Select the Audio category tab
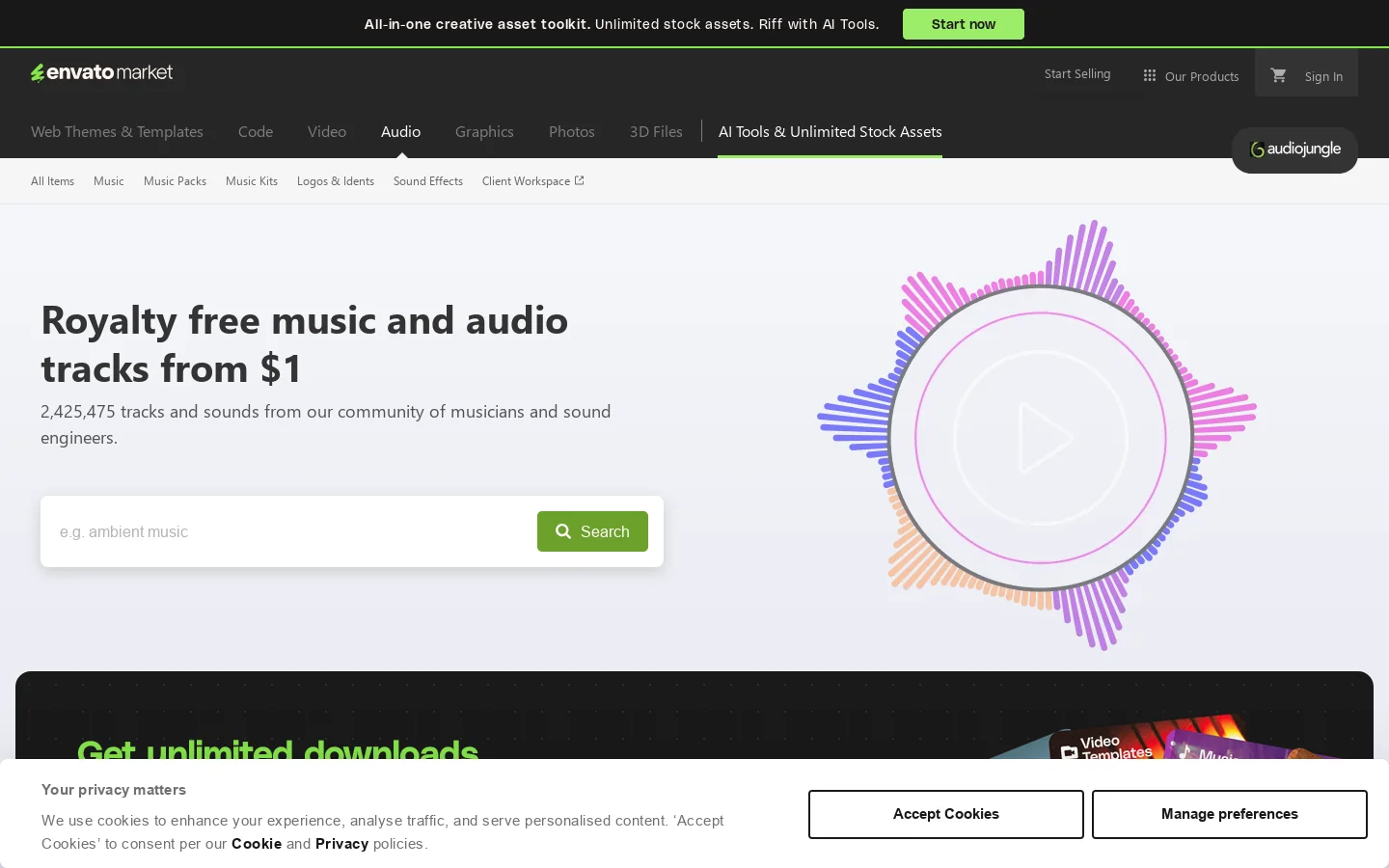 point(400,131)
